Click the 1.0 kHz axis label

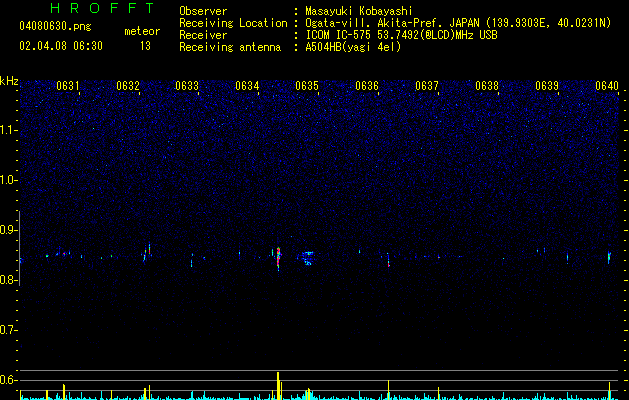point(9,180)
